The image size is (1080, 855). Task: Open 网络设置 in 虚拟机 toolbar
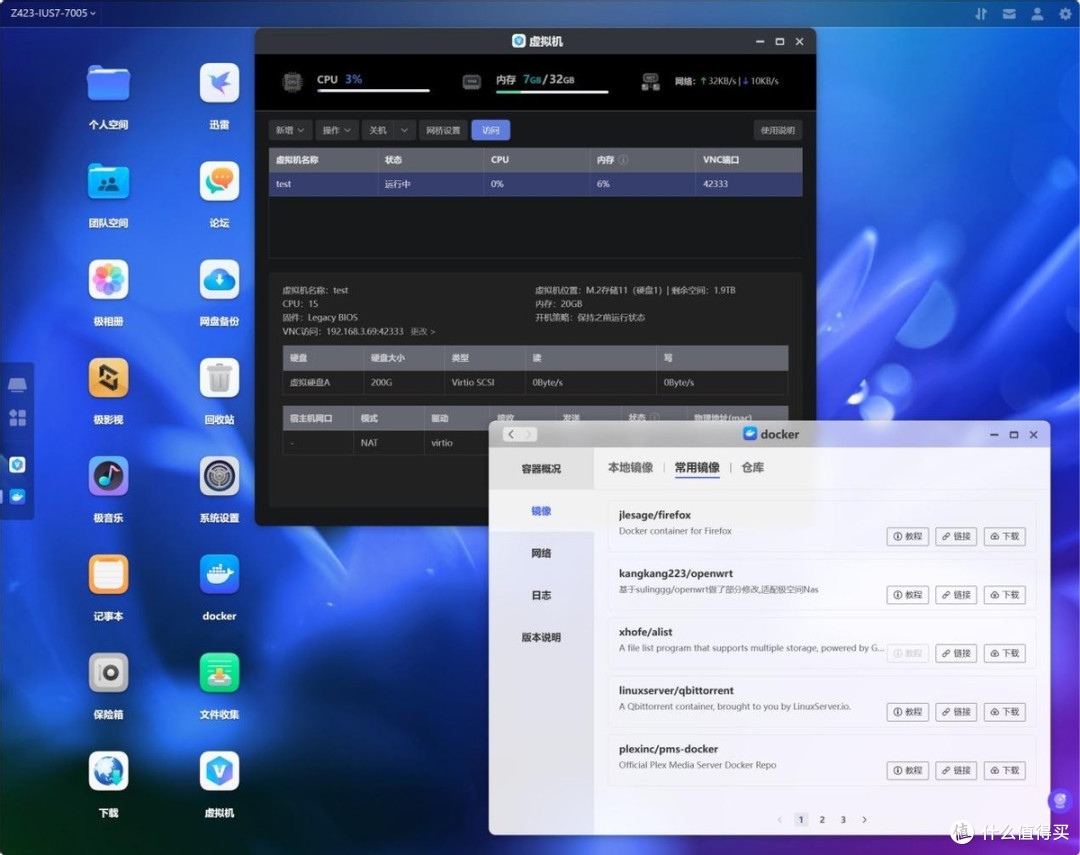click(443, 130)
